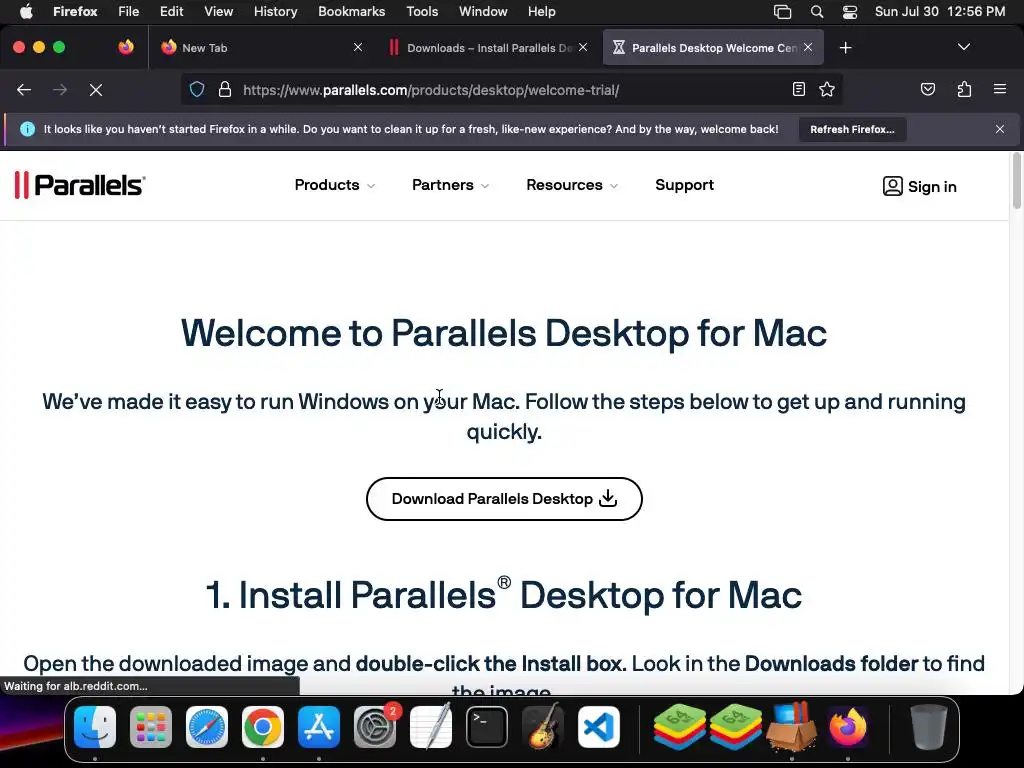
Task: Open App Store from the Dock
Action: [x=319, y=727]
